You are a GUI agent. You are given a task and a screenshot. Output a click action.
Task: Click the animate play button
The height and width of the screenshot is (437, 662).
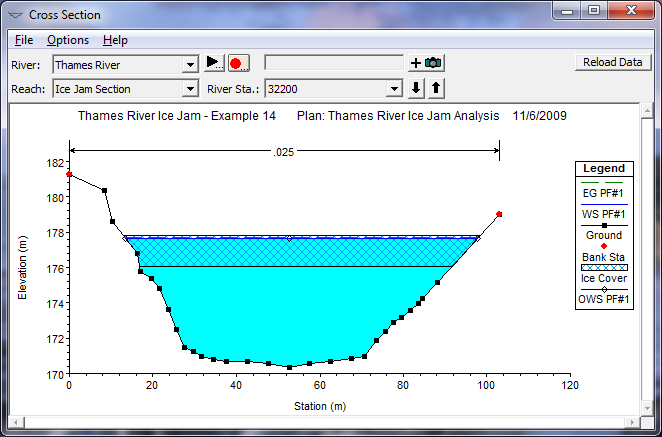point(215,63)
